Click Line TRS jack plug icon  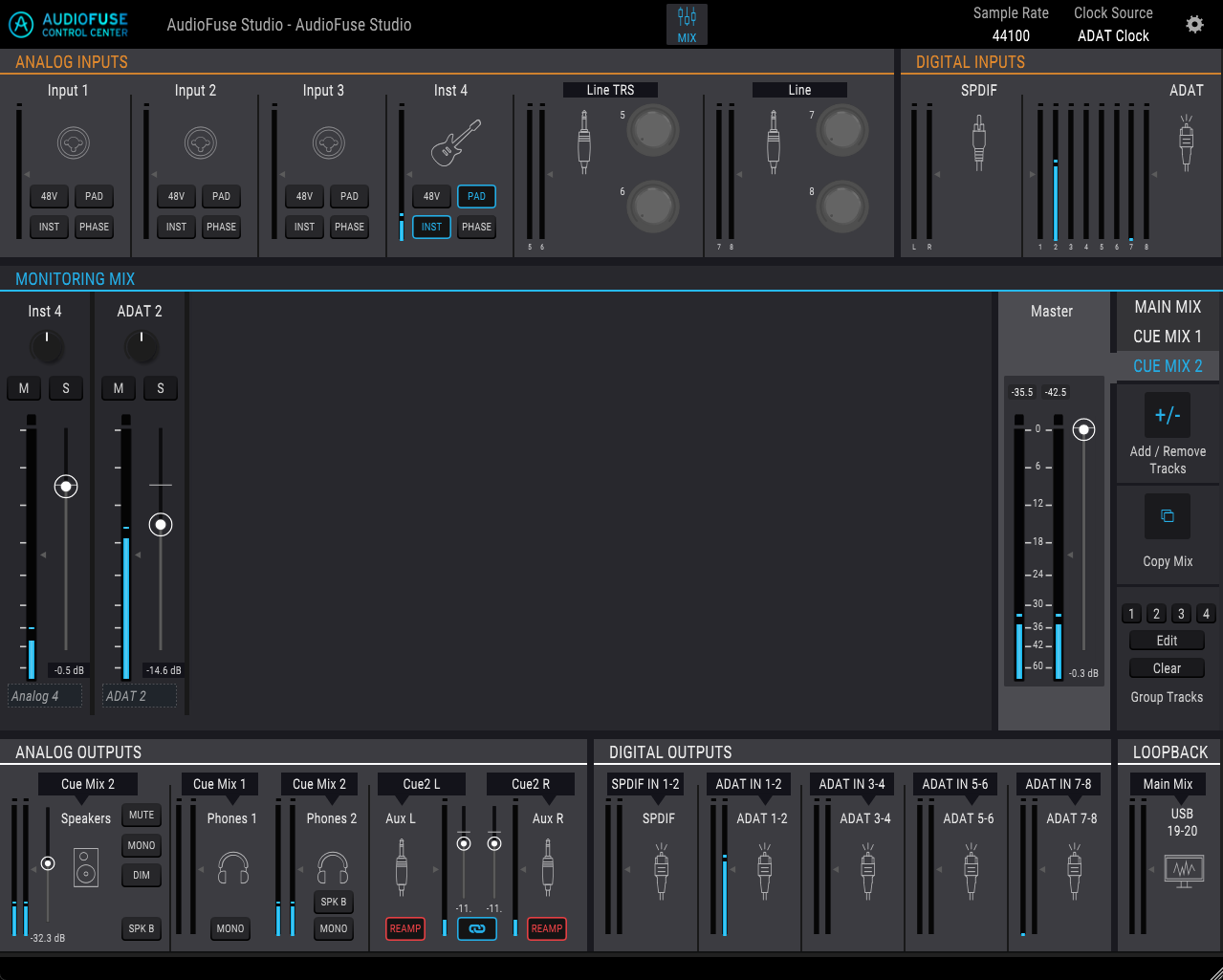point(584,142)
